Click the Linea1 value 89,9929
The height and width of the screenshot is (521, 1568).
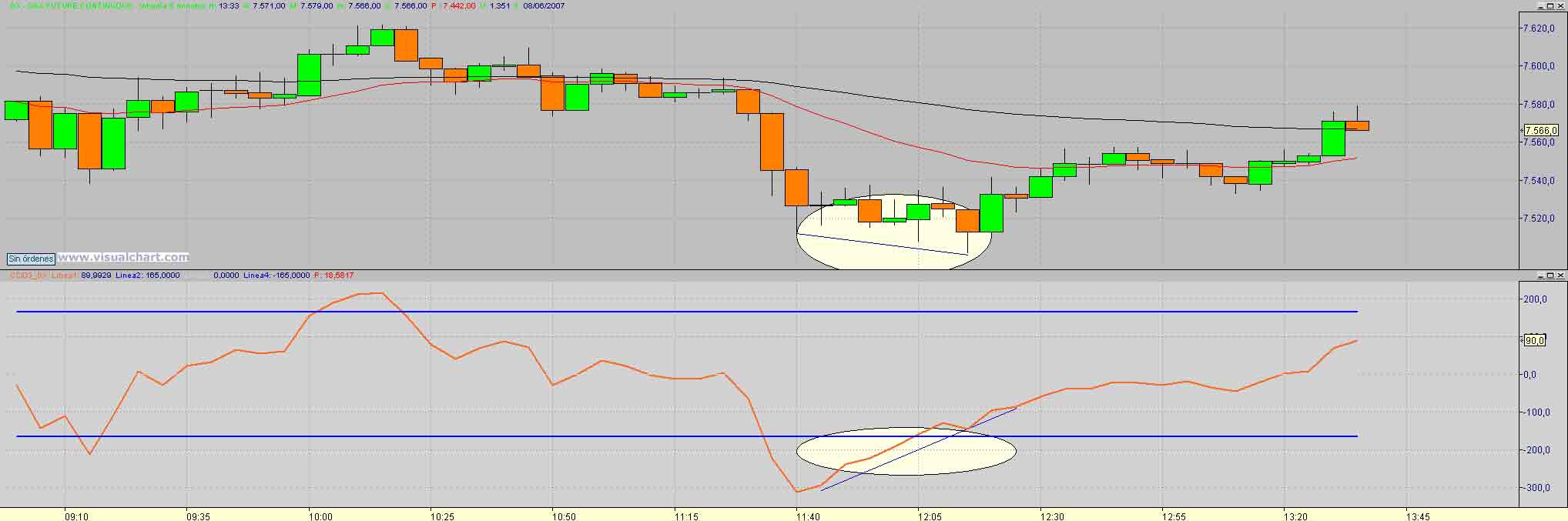click(96, 275)
